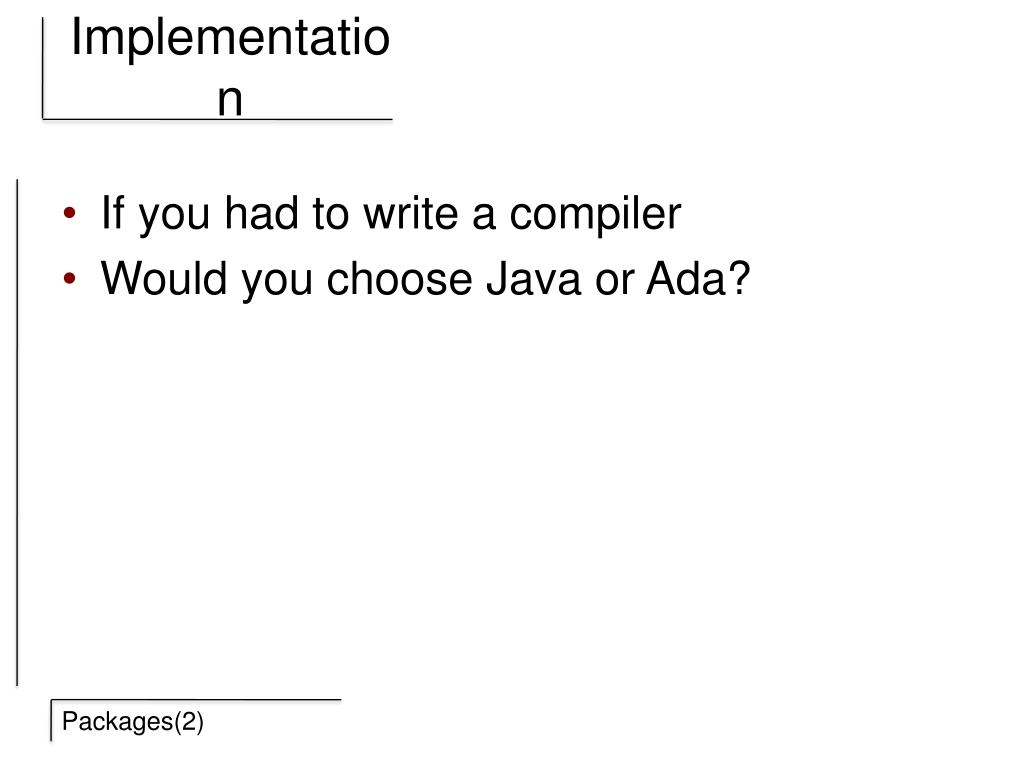Click the word 'Ada?' in second bullet
1024x768 pixels.
point(698,279)
